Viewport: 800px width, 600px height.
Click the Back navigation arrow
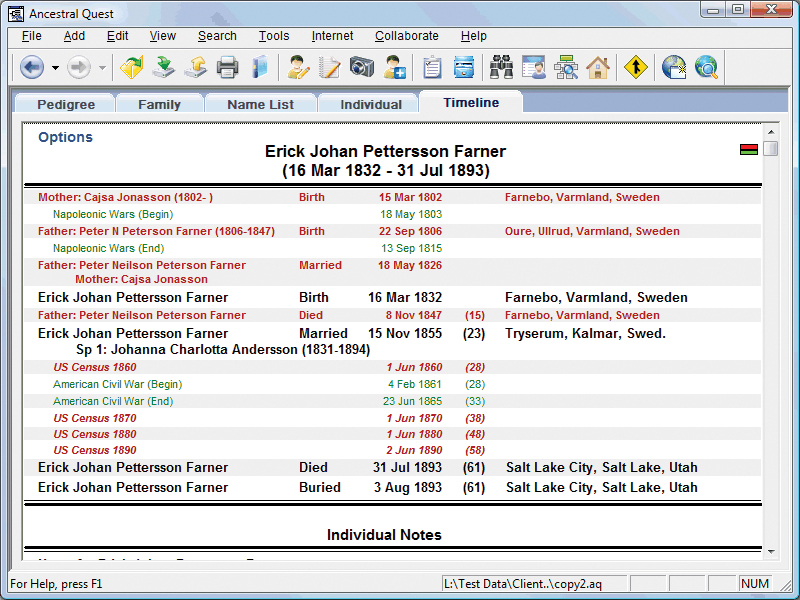30,67
